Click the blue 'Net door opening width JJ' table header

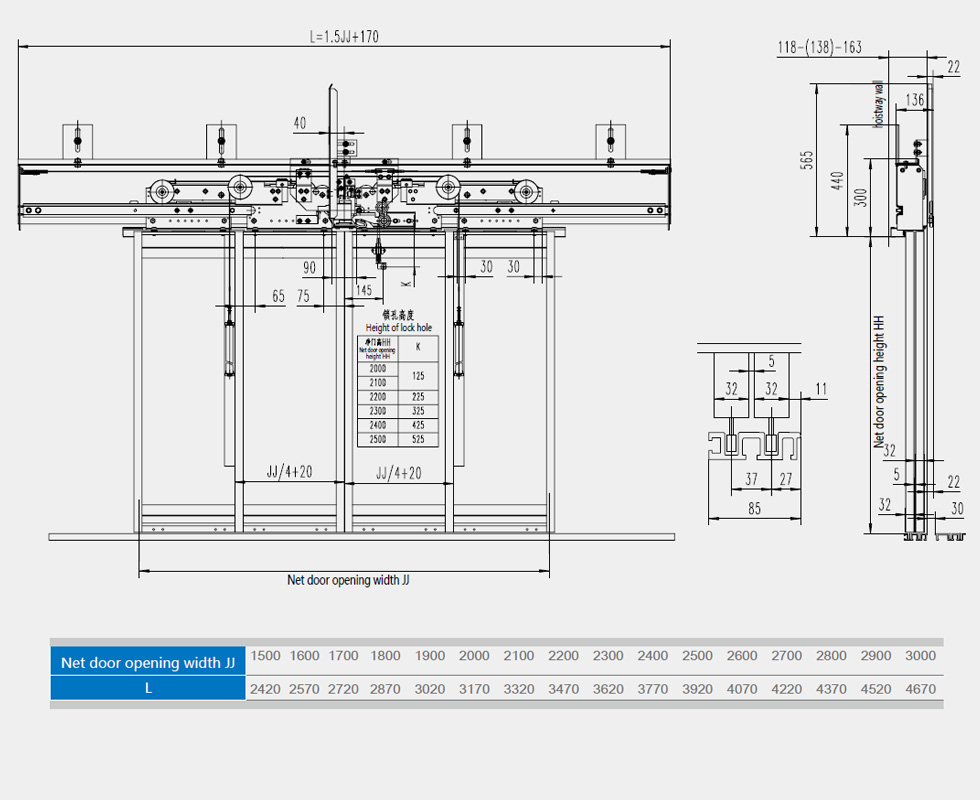click(148, 662)
